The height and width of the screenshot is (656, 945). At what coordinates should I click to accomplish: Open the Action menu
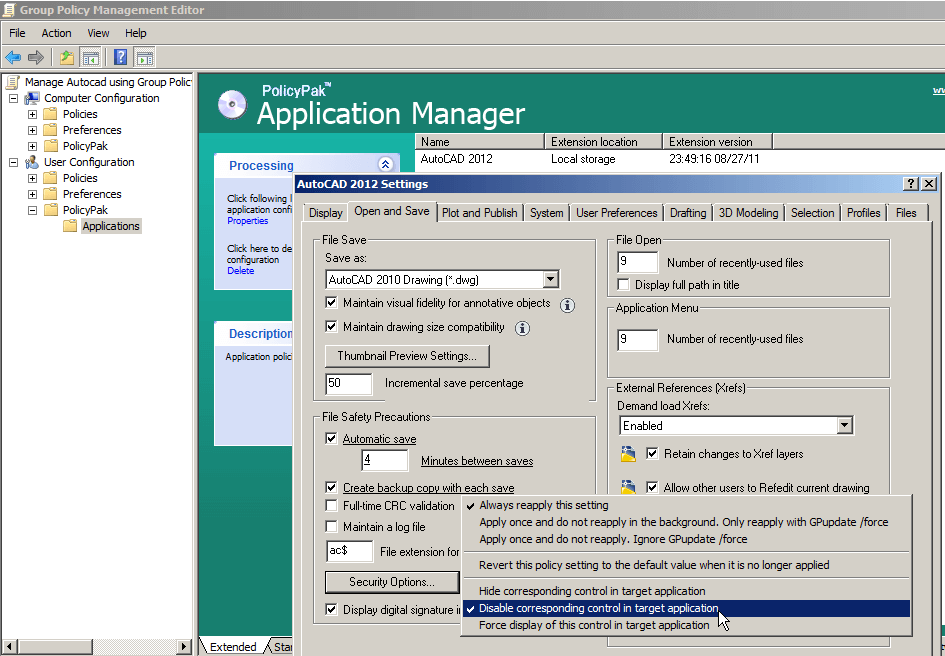tap(56, 33)
